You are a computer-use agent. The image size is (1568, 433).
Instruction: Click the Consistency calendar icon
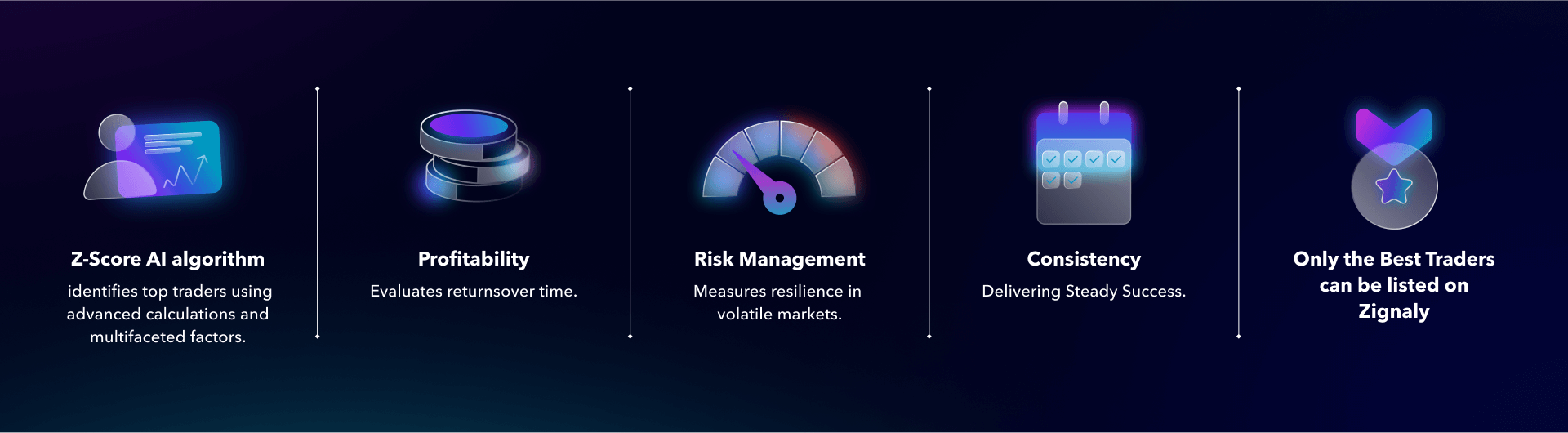(1084, 163)
